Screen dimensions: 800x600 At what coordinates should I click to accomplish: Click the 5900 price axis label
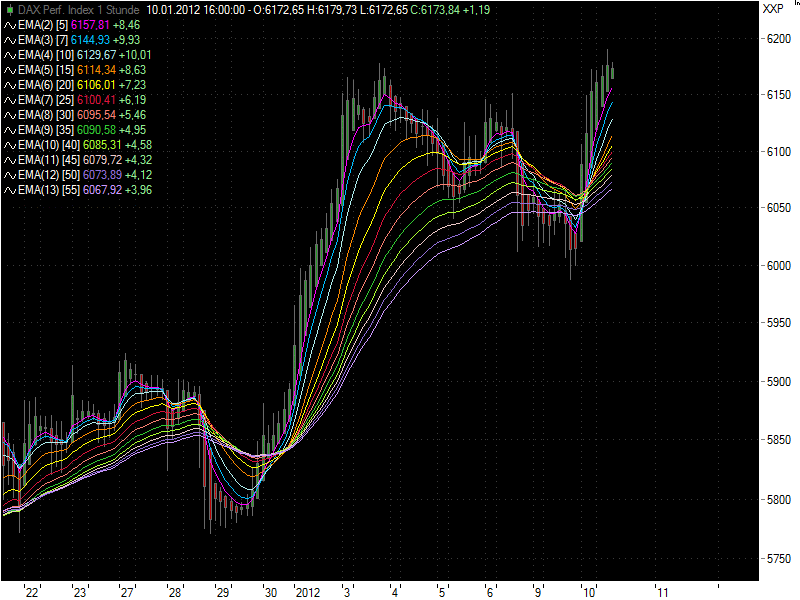[779, 382]
